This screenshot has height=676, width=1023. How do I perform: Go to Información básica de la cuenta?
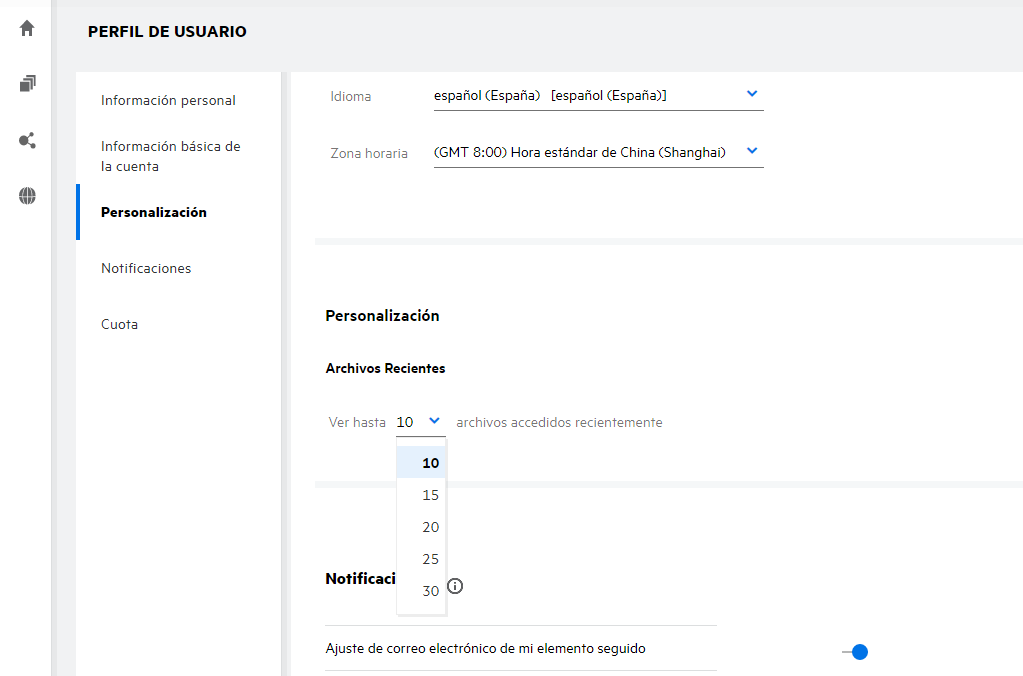[x=170, y=156]
